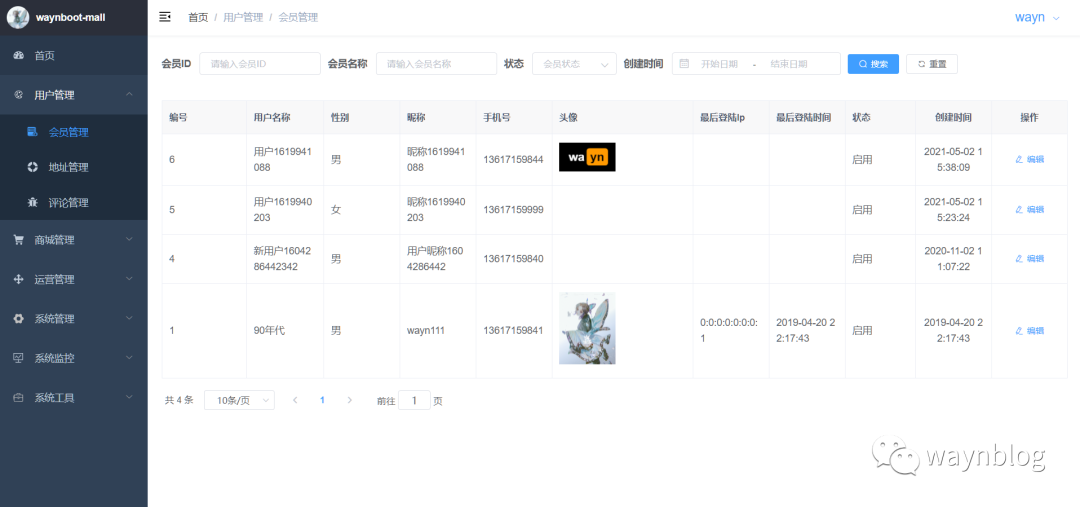
Task: Open the 10条/页 page size dropdown
Action: [x=239, y=400]
